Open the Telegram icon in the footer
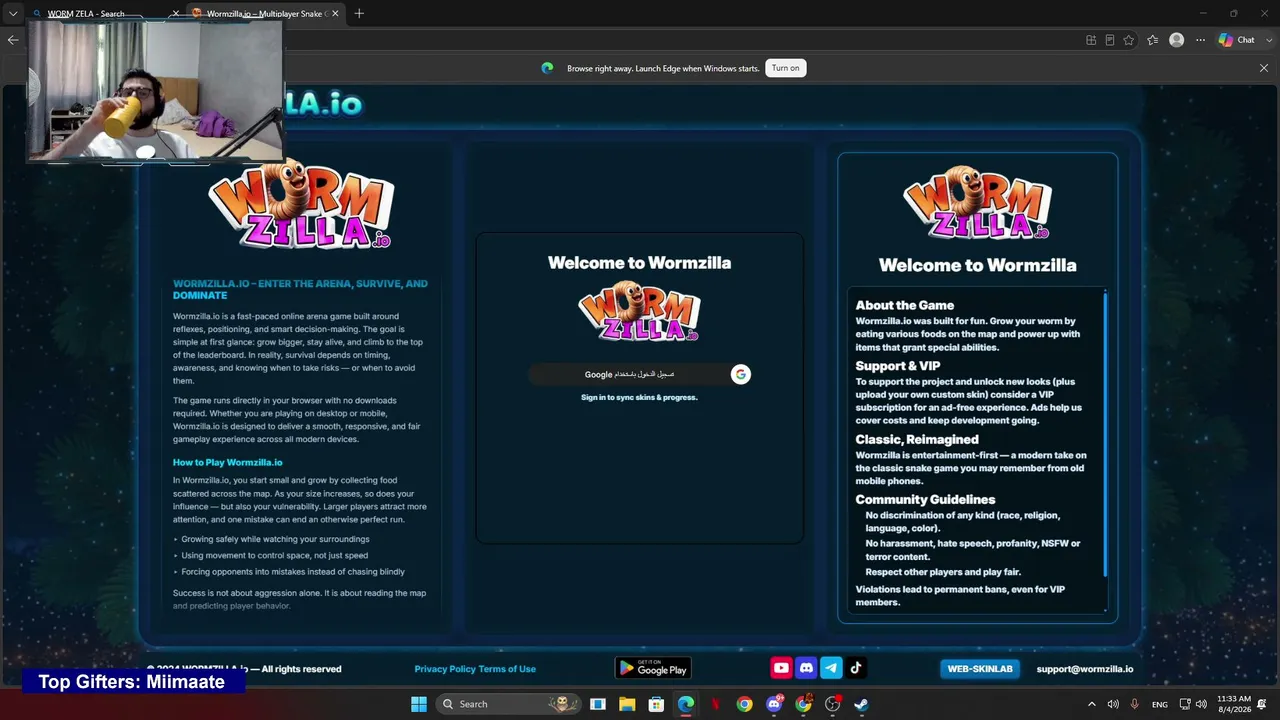Viewport: 1280px width, 720px height. point(831,668)
